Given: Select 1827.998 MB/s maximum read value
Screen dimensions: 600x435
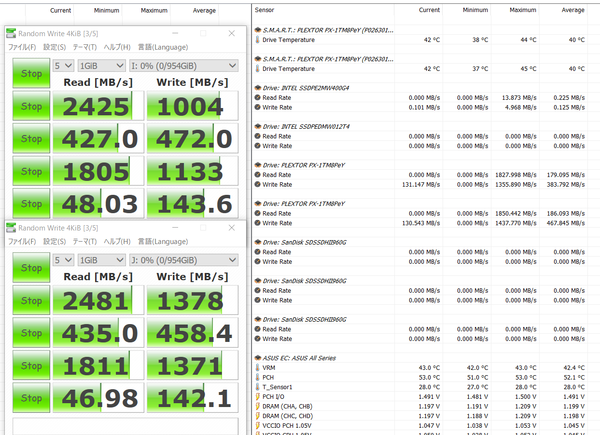Looking at the screenshot, I should pyautogui.click(x=516, y=175).
